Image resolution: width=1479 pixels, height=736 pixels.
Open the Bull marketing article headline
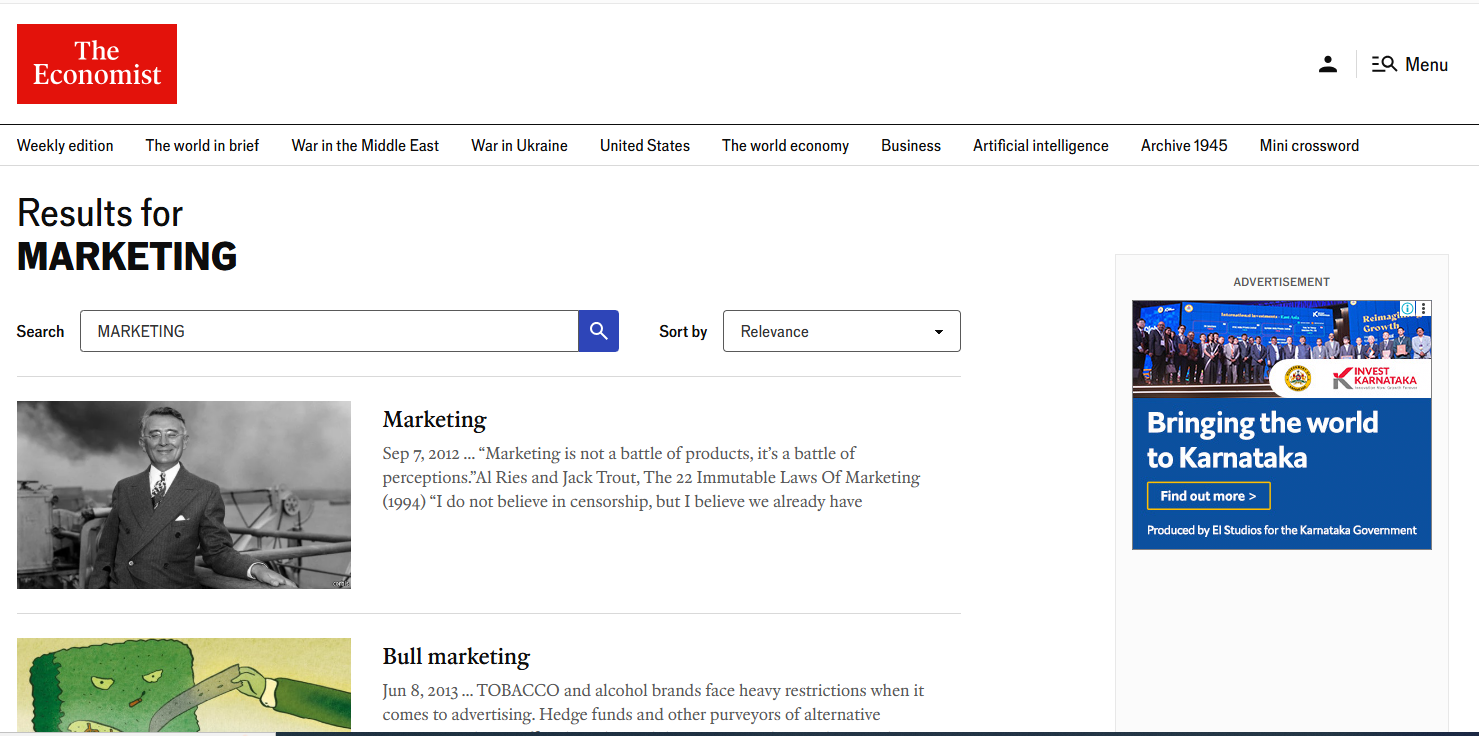(456, 657)
